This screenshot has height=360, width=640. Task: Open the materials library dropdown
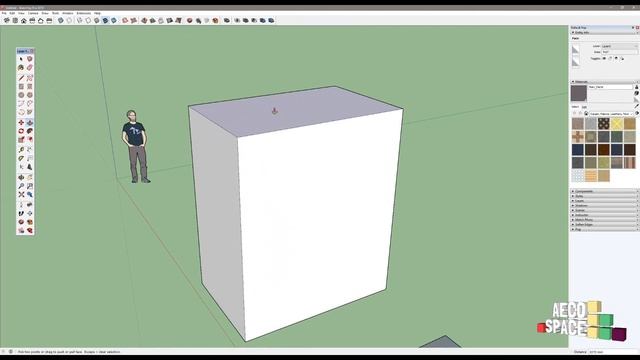coord(611,113)
